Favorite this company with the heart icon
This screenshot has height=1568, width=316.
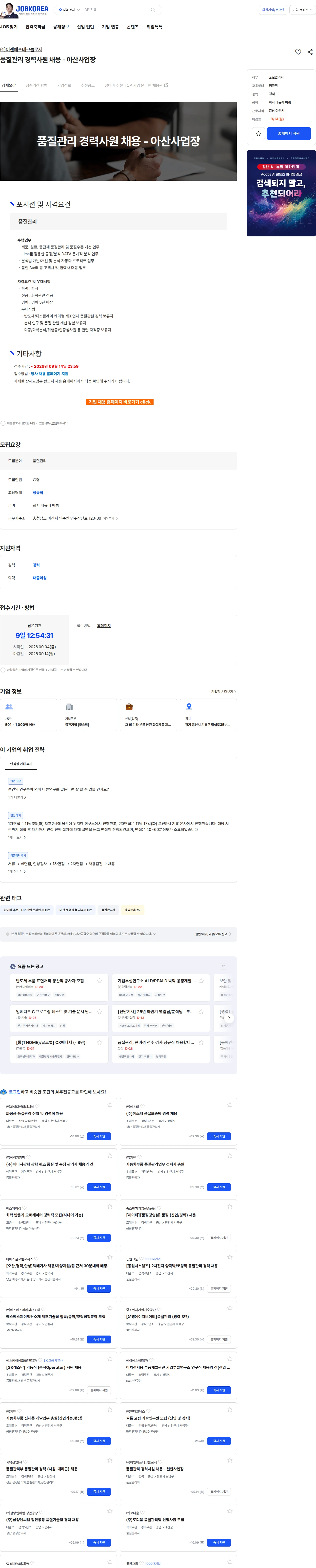coord(298,52)
